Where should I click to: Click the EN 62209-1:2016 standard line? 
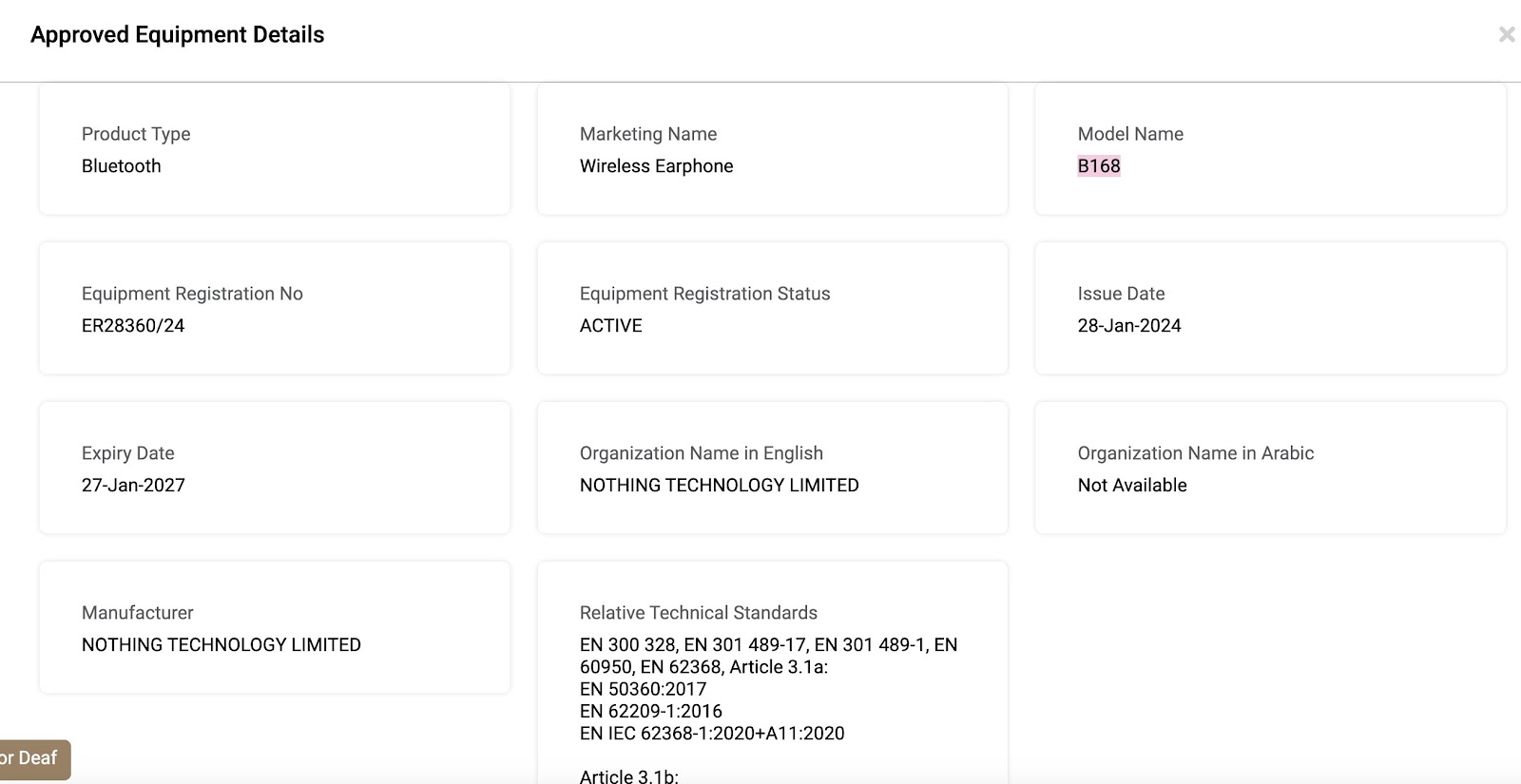click(650, 711)
